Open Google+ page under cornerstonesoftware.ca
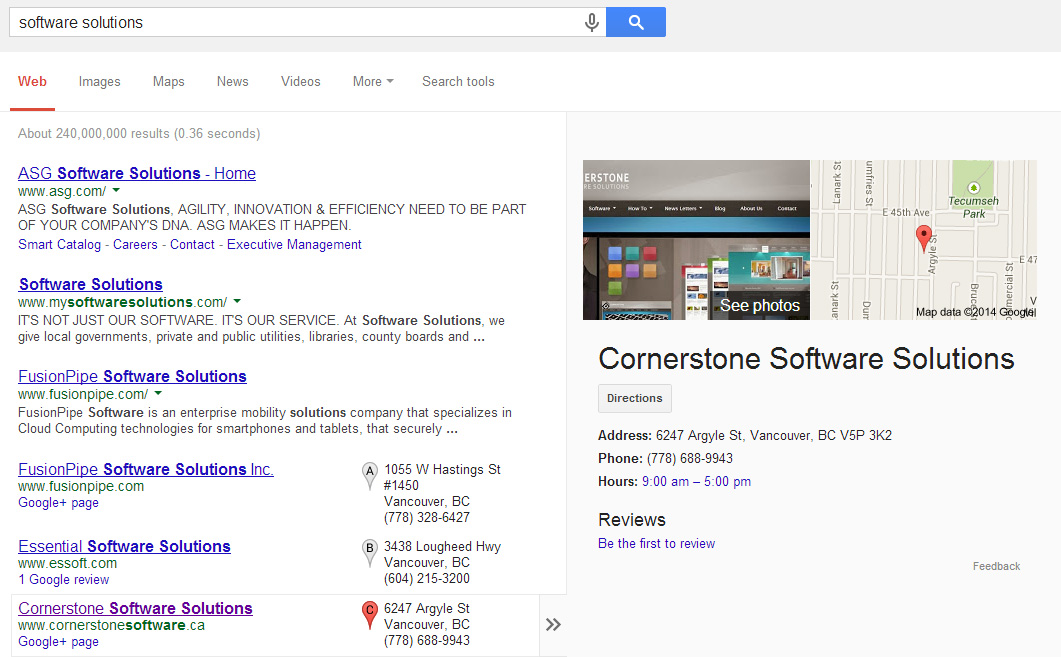1061x657 pixels. click(58, 641)
